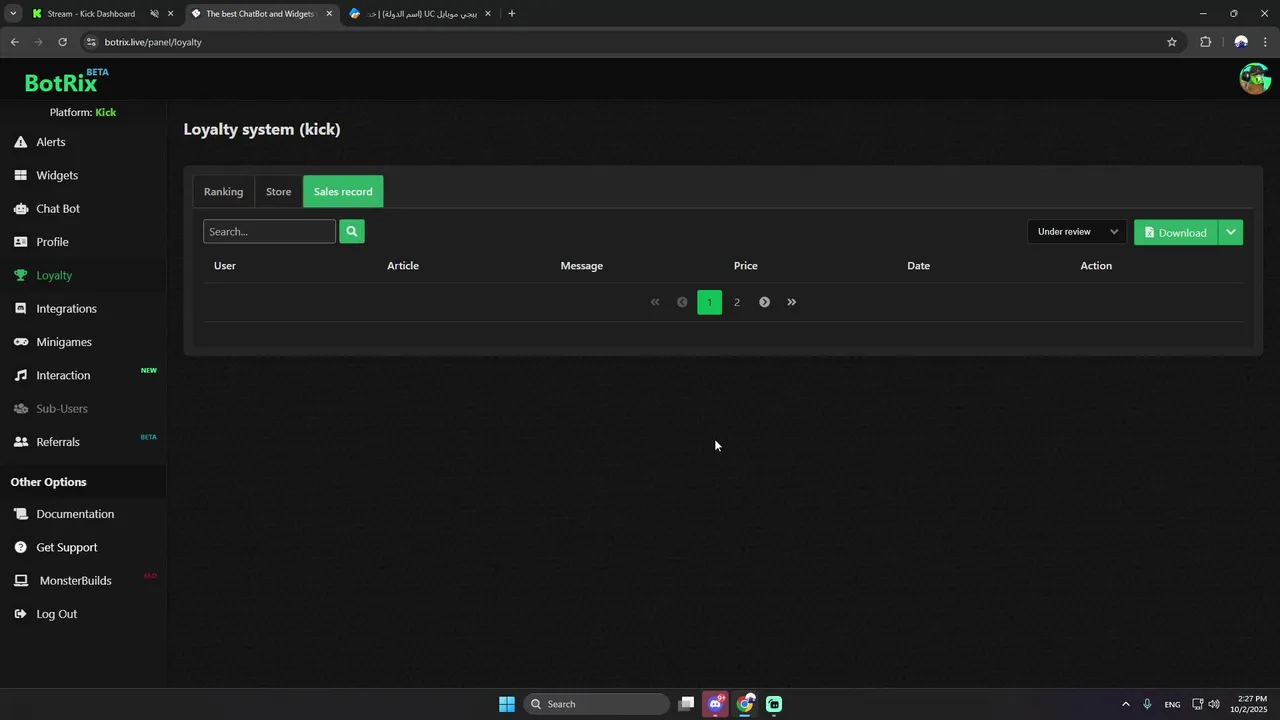The width and height of the screenshot is (1280, 720).
Task: Open the Alerts warning-triangle icon in sidebar
Action: pos(21,142)
